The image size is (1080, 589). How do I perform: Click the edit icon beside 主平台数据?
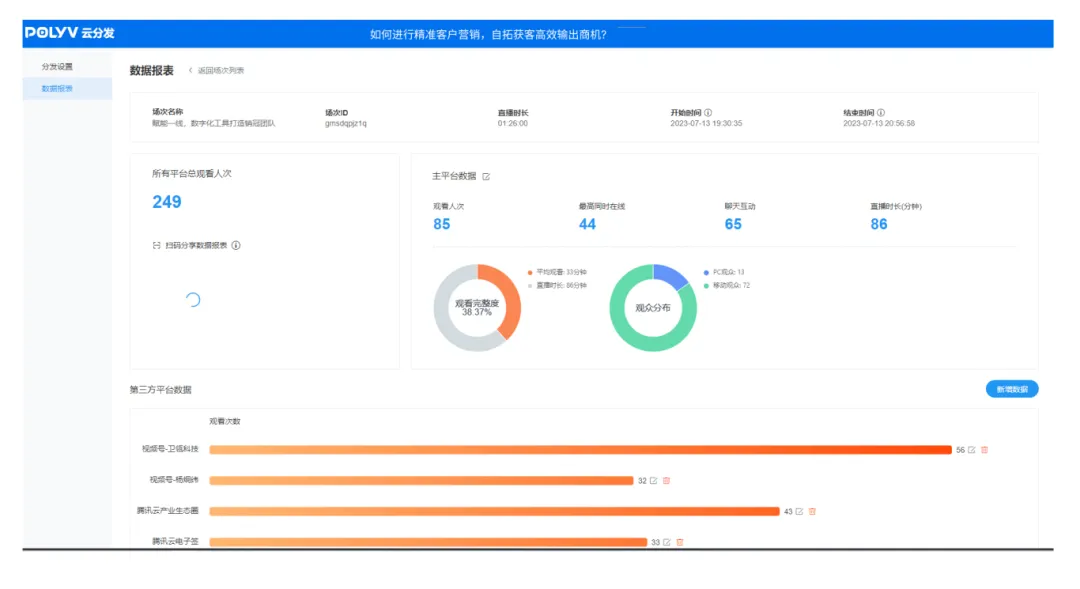(x=487, y=176)
